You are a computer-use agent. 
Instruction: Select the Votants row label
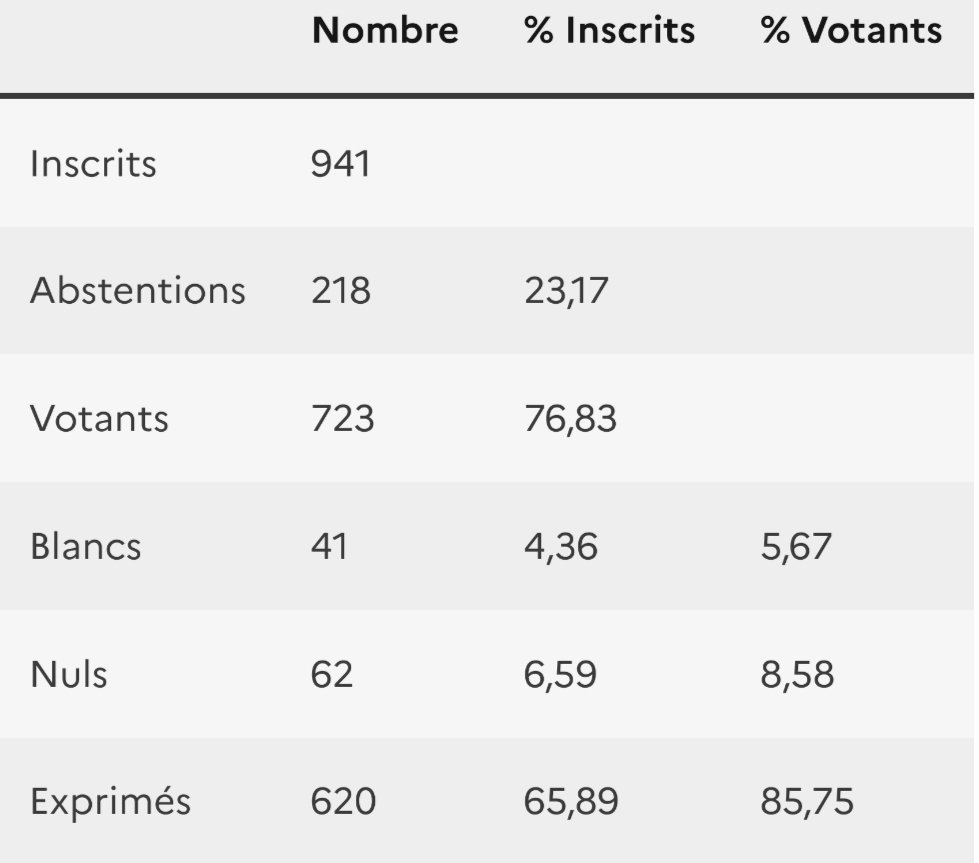pos(99,418)
